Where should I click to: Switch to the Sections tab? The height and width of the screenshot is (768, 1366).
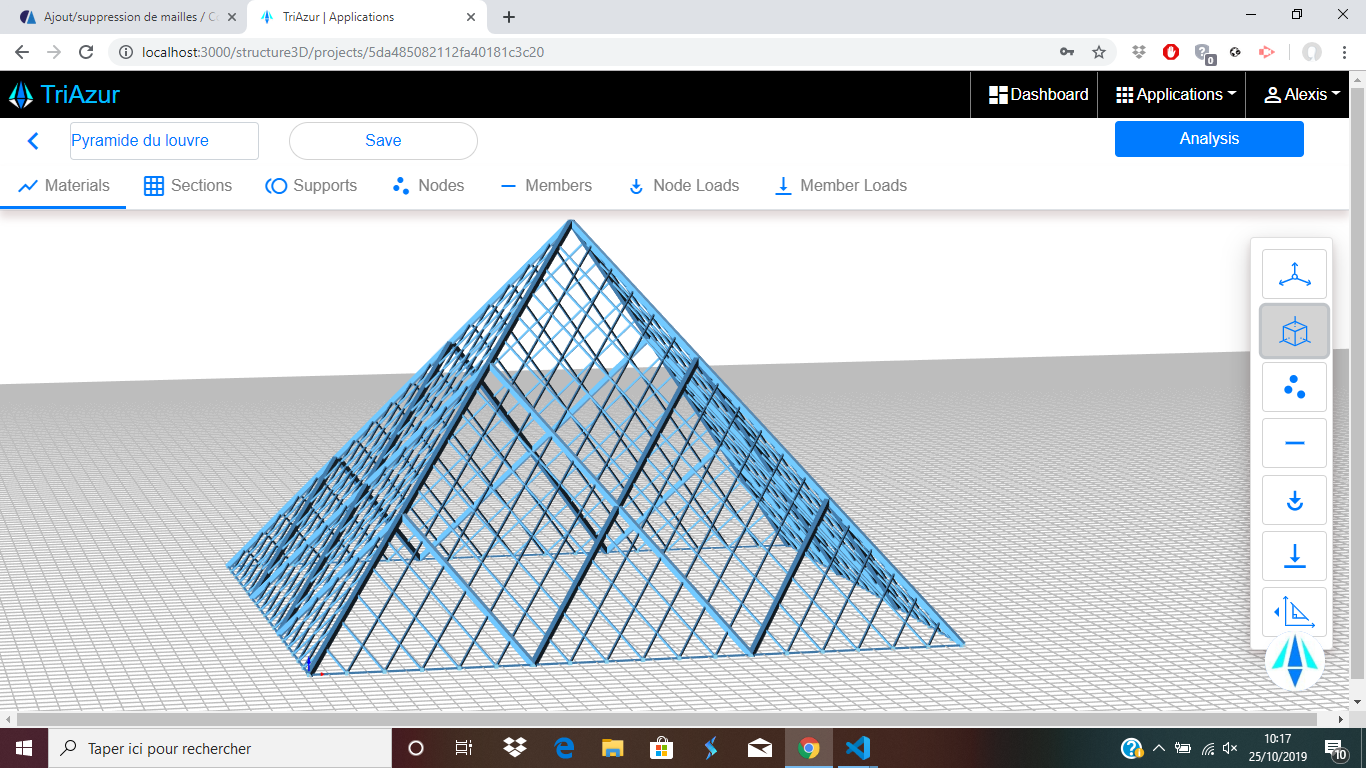click(188, 186)
